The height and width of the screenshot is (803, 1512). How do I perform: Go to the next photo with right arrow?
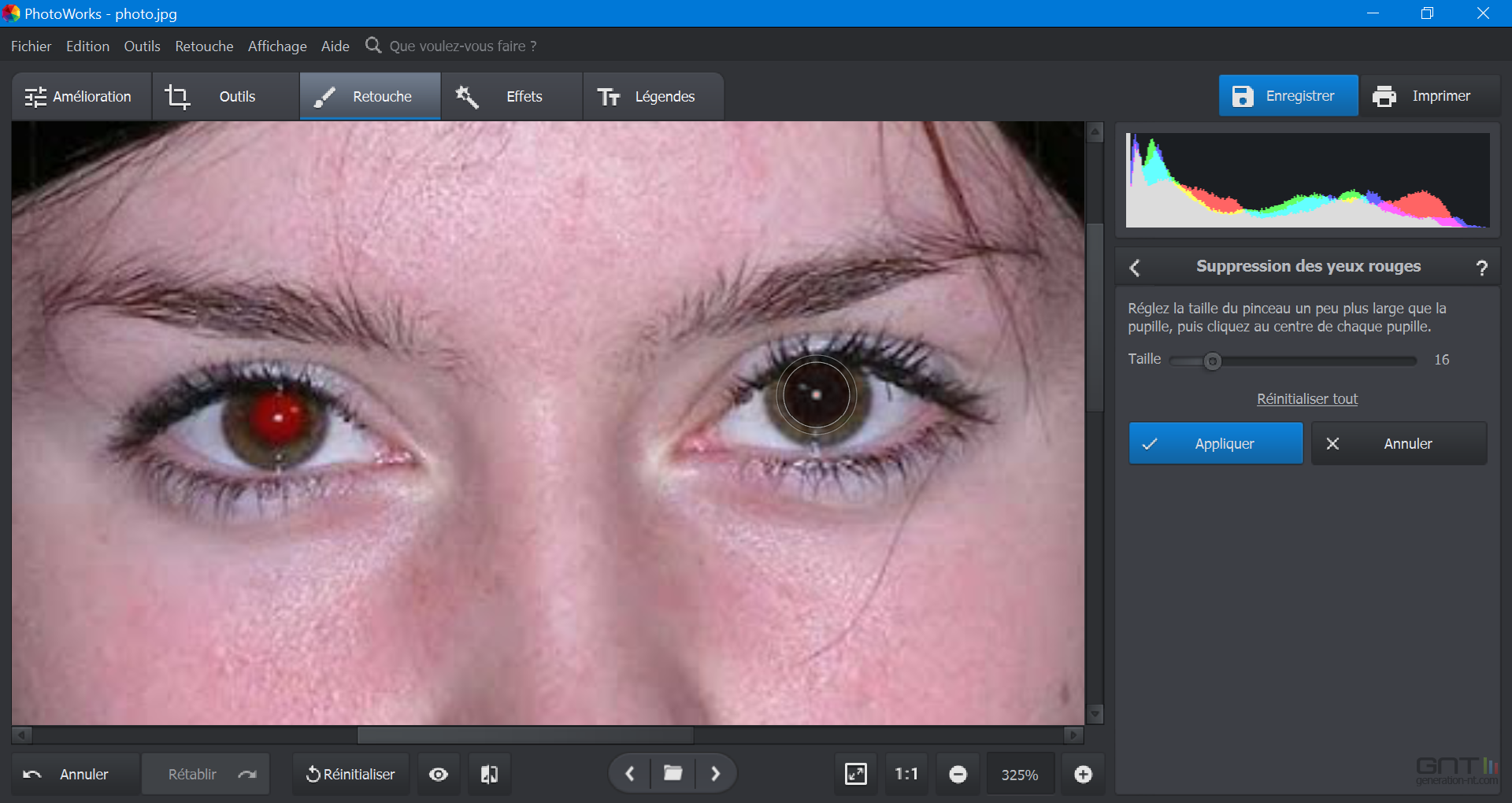715,774
